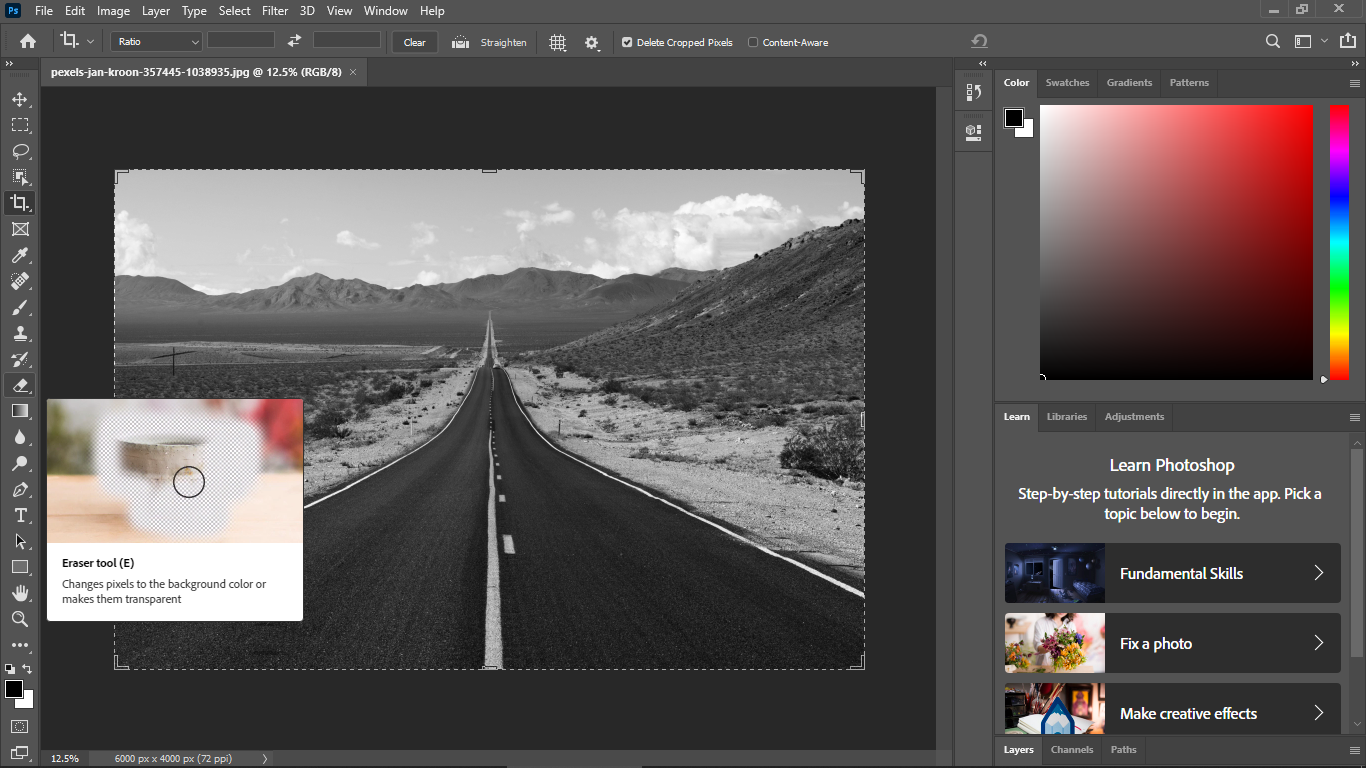Open crop overlay options grid dropdown
This screenshot has width=1366, height=768.
coord(557,42)
